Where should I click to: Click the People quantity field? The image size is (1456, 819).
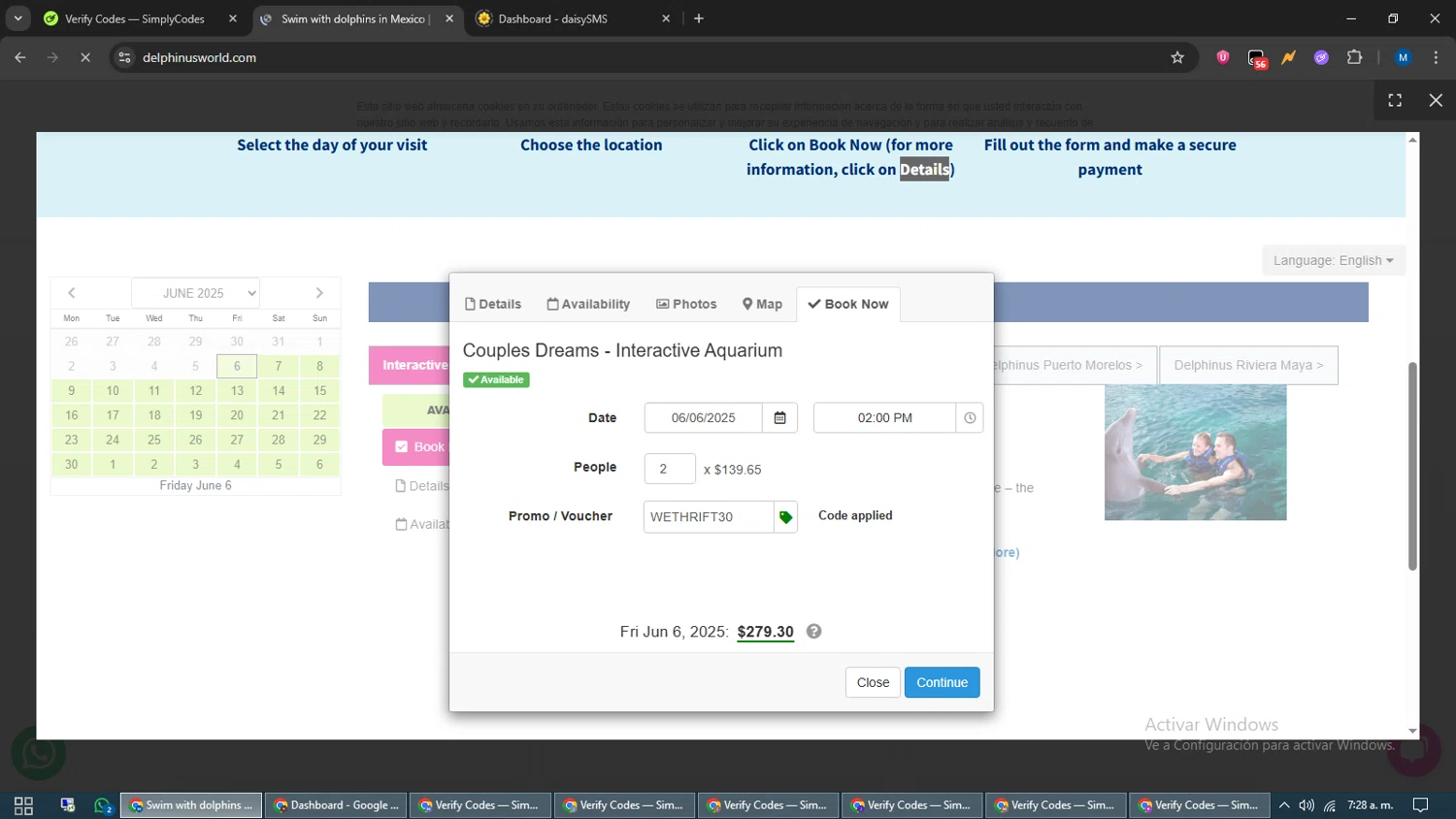670,469
